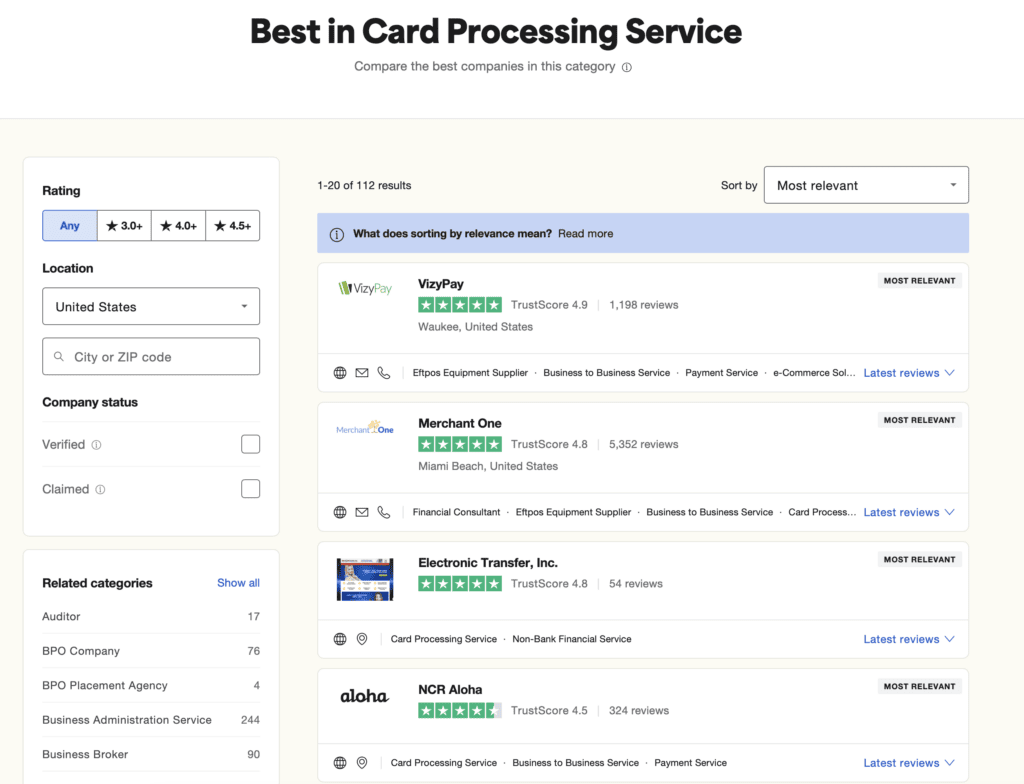Open the Most relevant sort dropdown
This screenshot has width=1024, height=784.
point(865,185)
